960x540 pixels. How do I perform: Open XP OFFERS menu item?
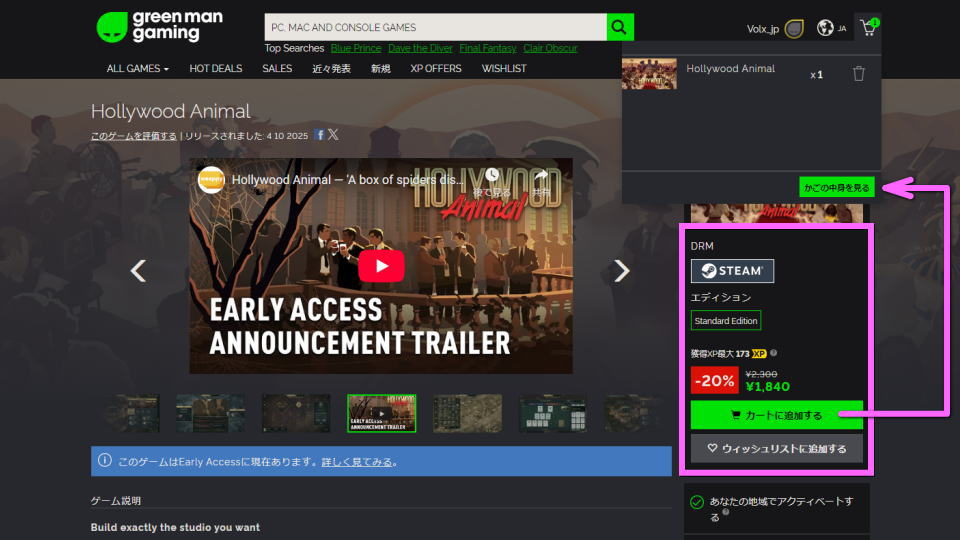pos(436,69)
